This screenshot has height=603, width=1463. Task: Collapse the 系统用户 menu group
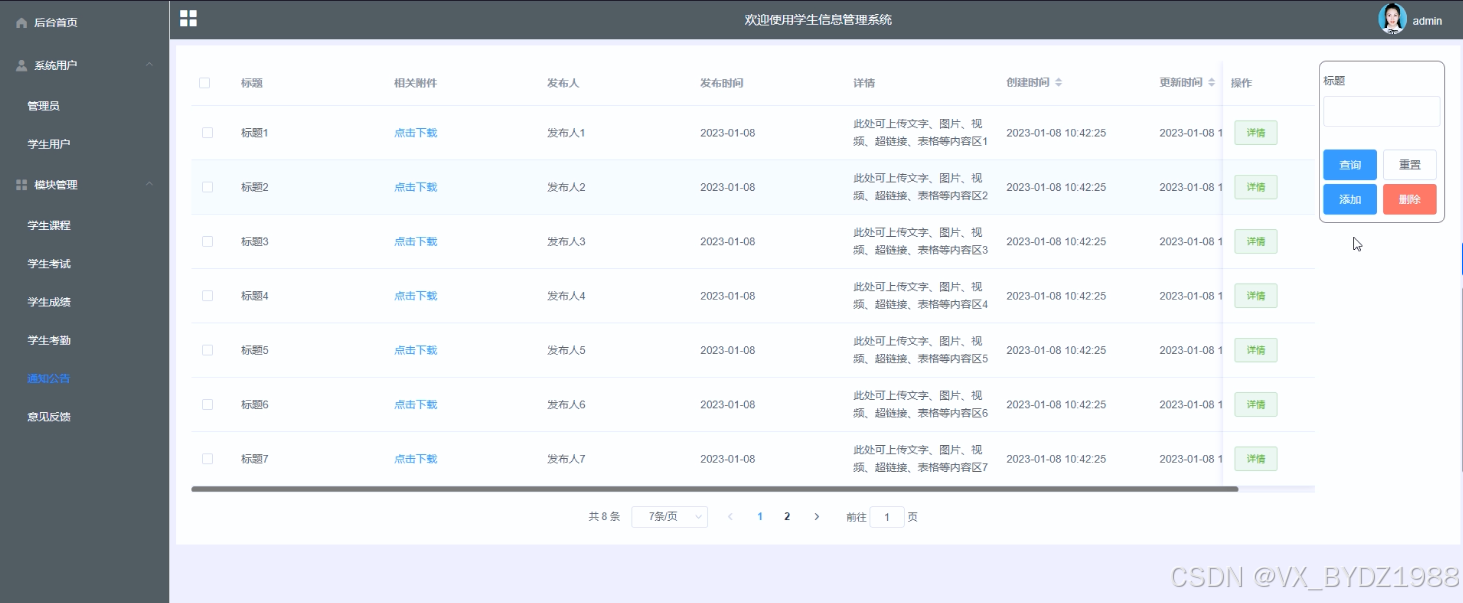click(x=149, y=65)
